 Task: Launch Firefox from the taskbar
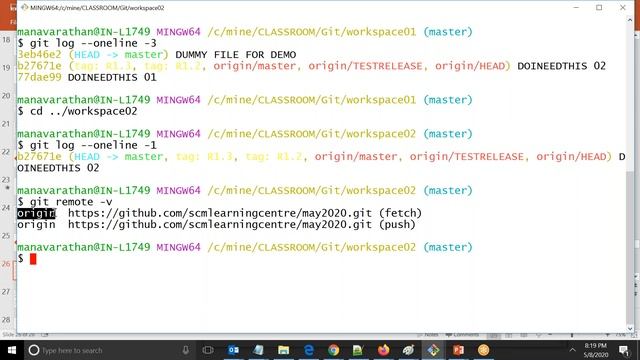click(x=383, y=350)
